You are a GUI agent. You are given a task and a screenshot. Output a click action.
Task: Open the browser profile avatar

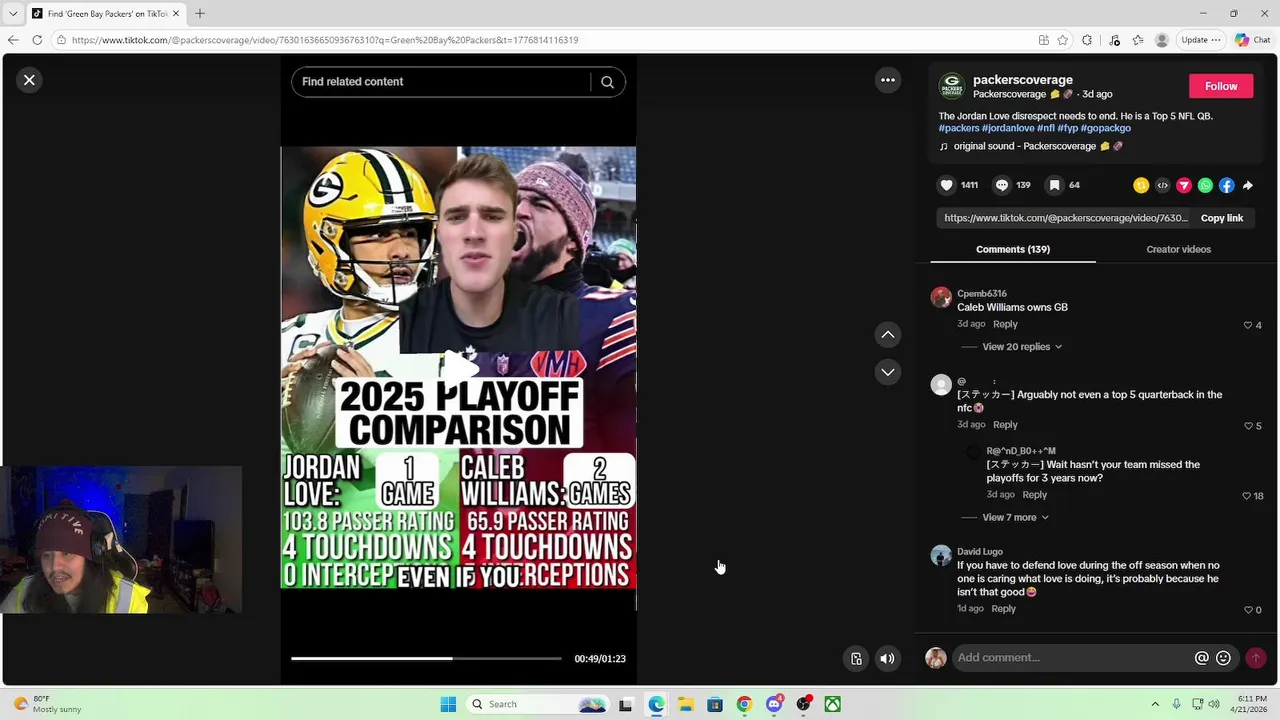click(x=1162, y=40)
